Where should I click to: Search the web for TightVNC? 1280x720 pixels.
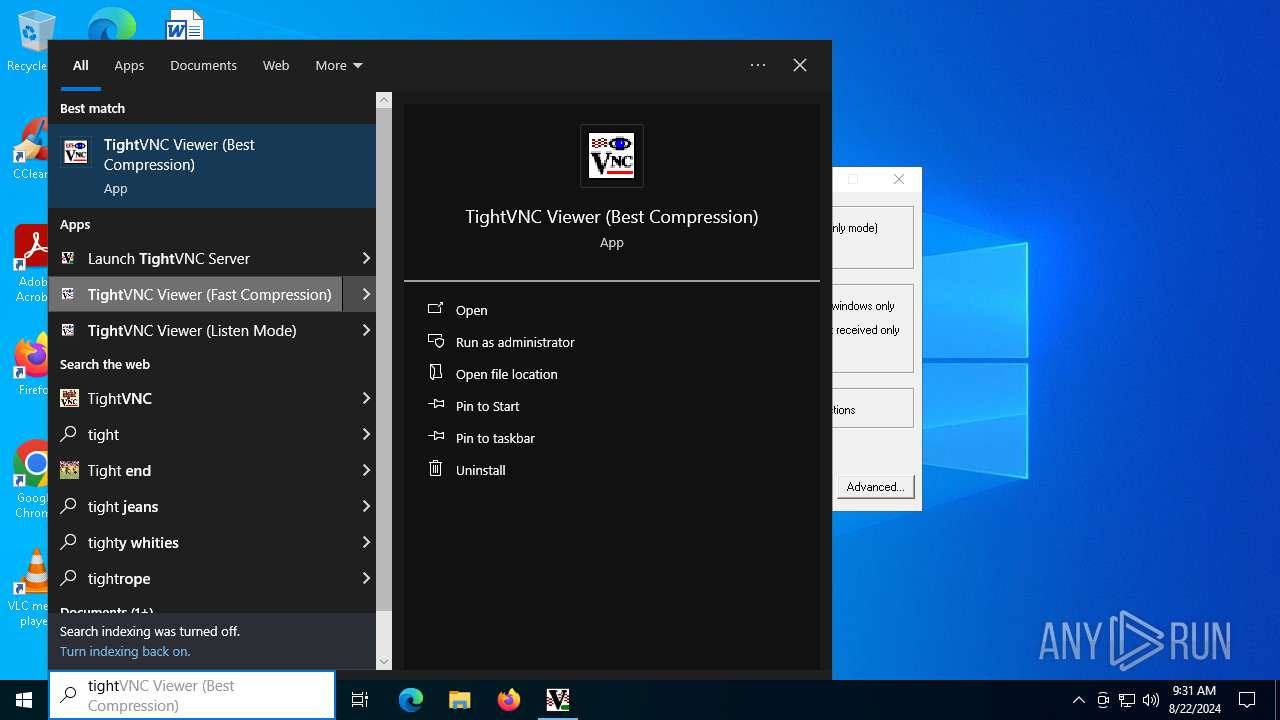[196, 398]
